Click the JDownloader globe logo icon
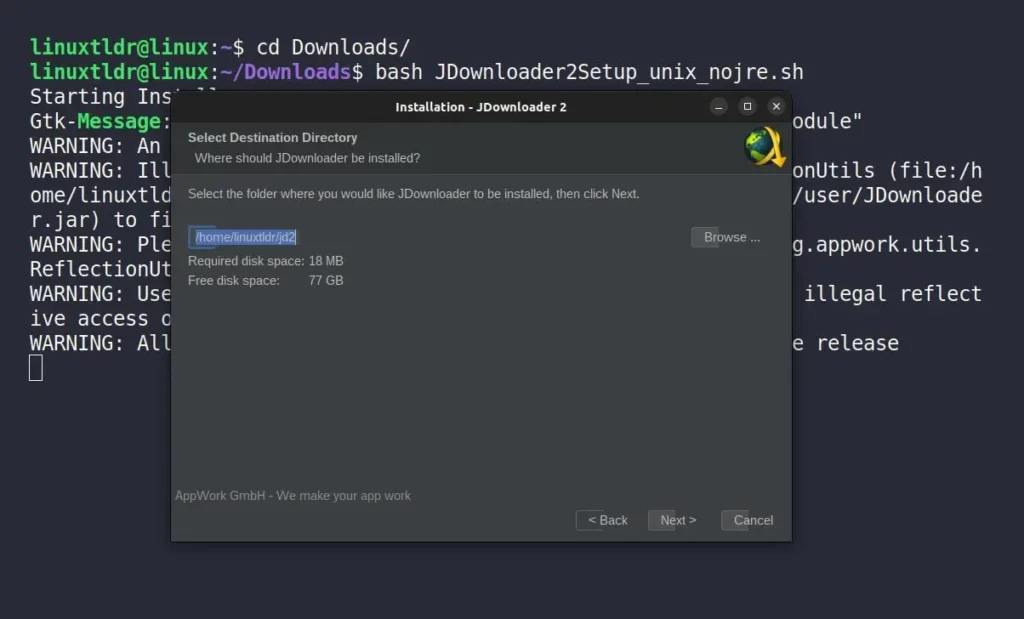1024x619 pixels. point(765,147)
